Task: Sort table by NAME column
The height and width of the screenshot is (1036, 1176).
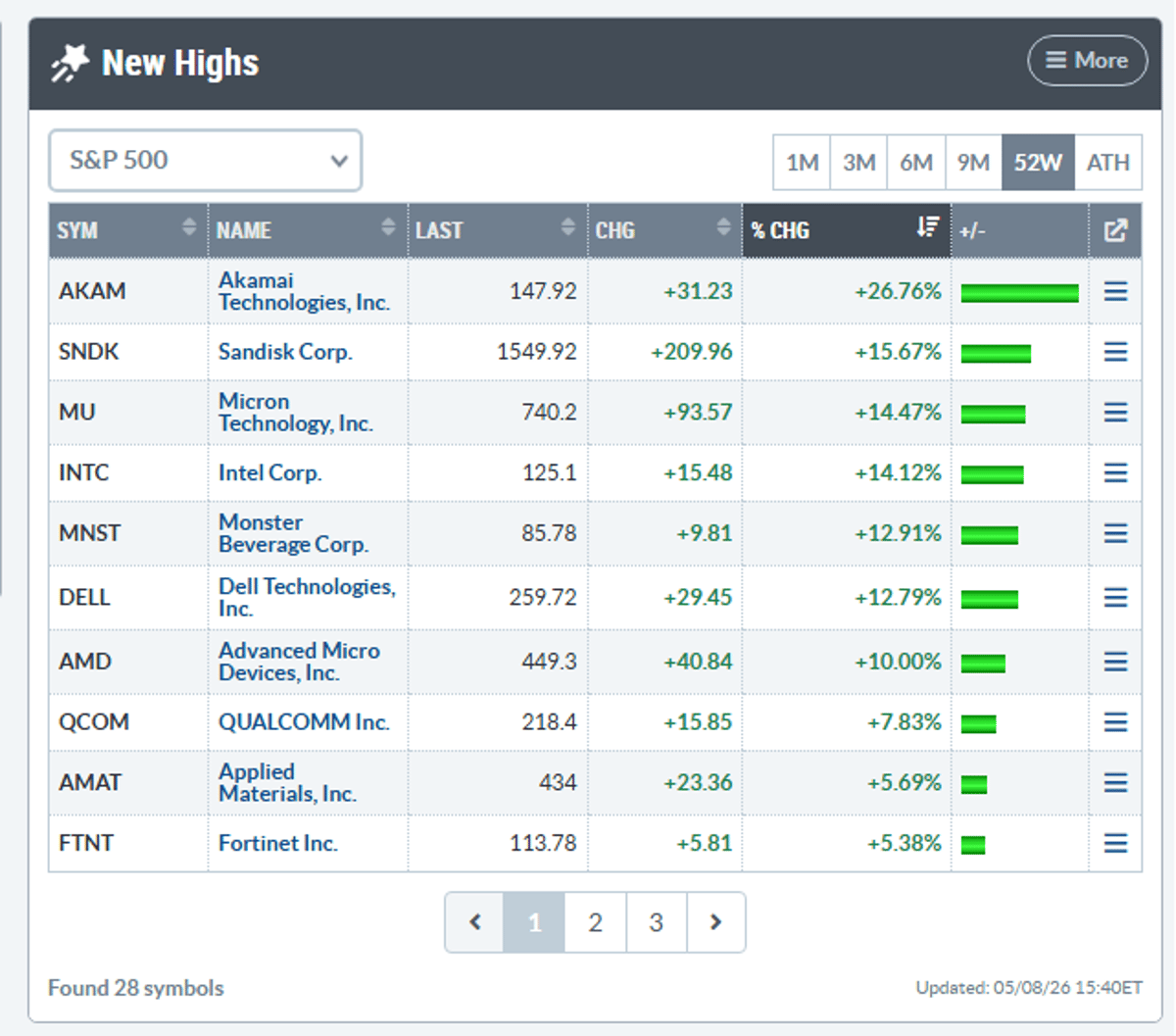Action: point(308,230)
